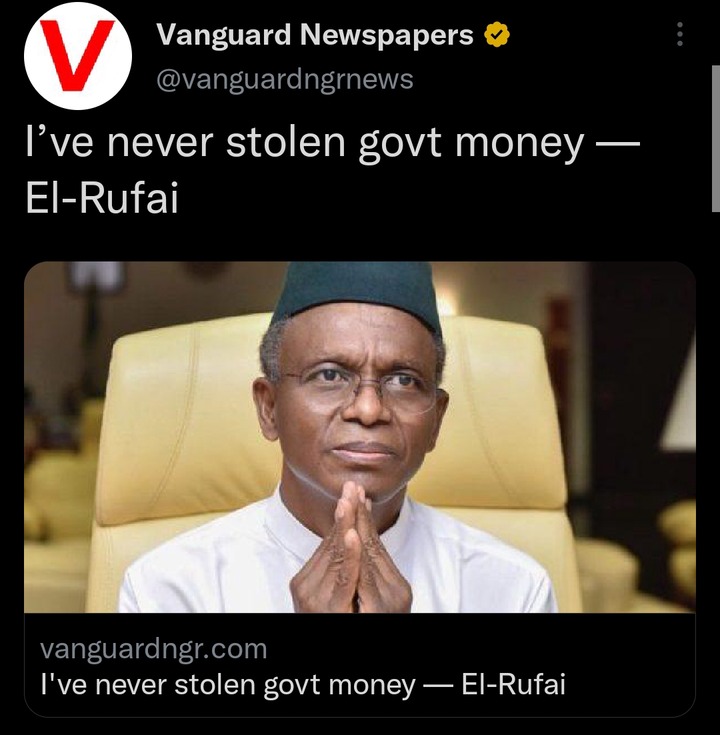Image resolution: width=720 pixels, height=735 pixels.
Task: Open the Vanguard red V profile avatar
Action: [x=78, y=56]
